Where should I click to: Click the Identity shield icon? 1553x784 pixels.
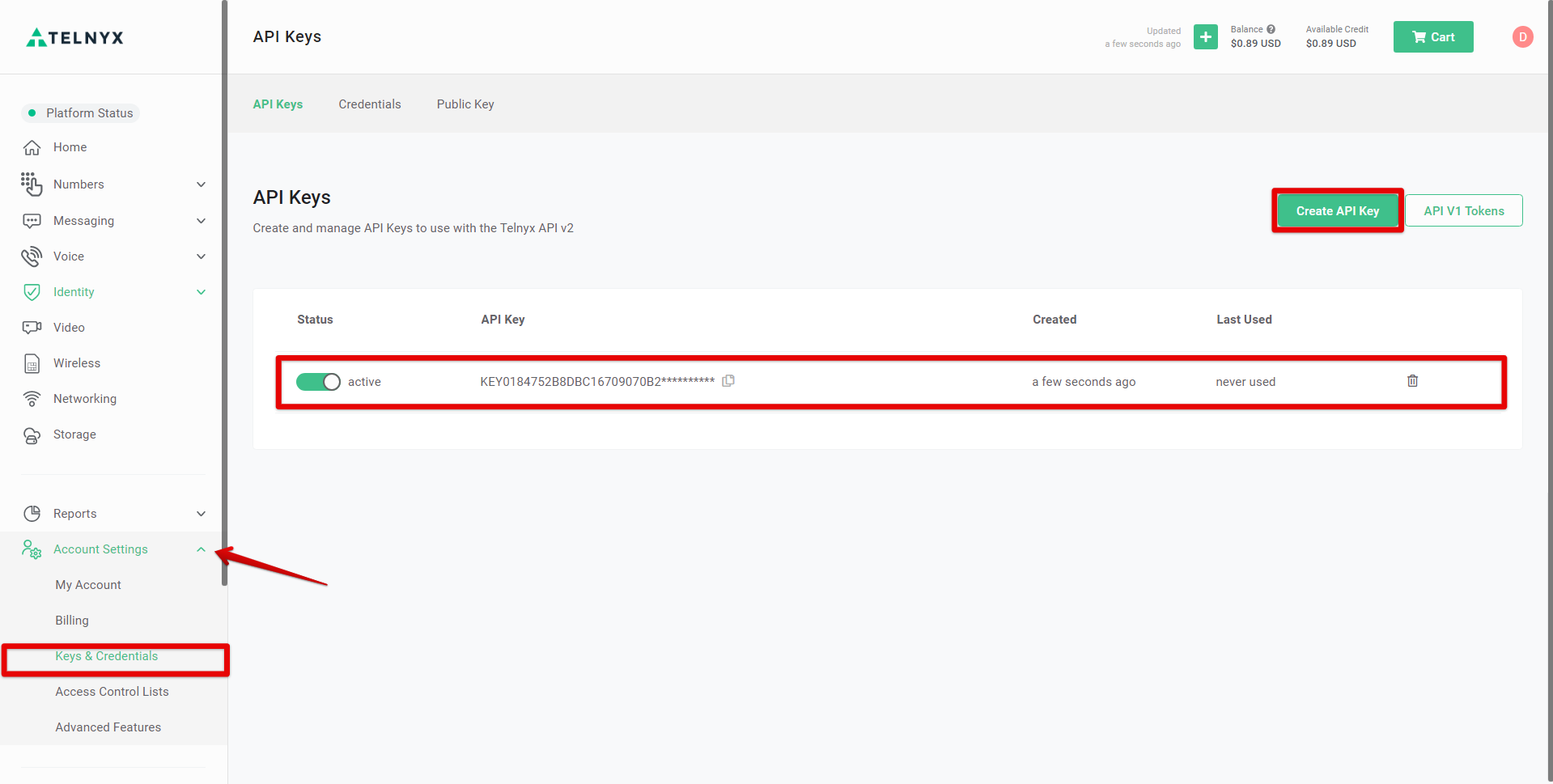pos(32,292)
